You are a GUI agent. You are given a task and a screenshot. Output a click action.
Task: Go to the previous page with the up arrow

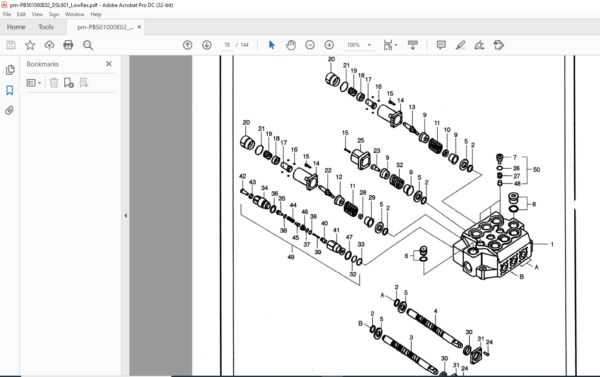point(188,45)
